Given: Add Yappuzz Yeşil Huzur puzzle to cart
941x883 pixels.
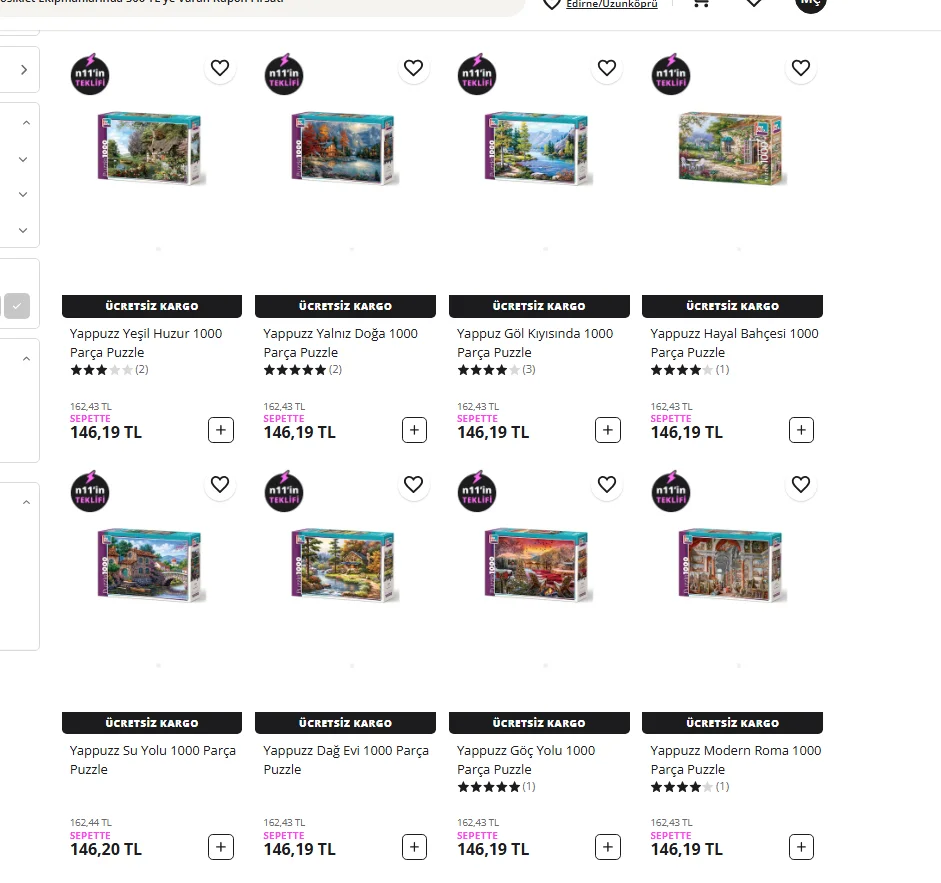Looking at the screenshot, I should tap(221, 430).
